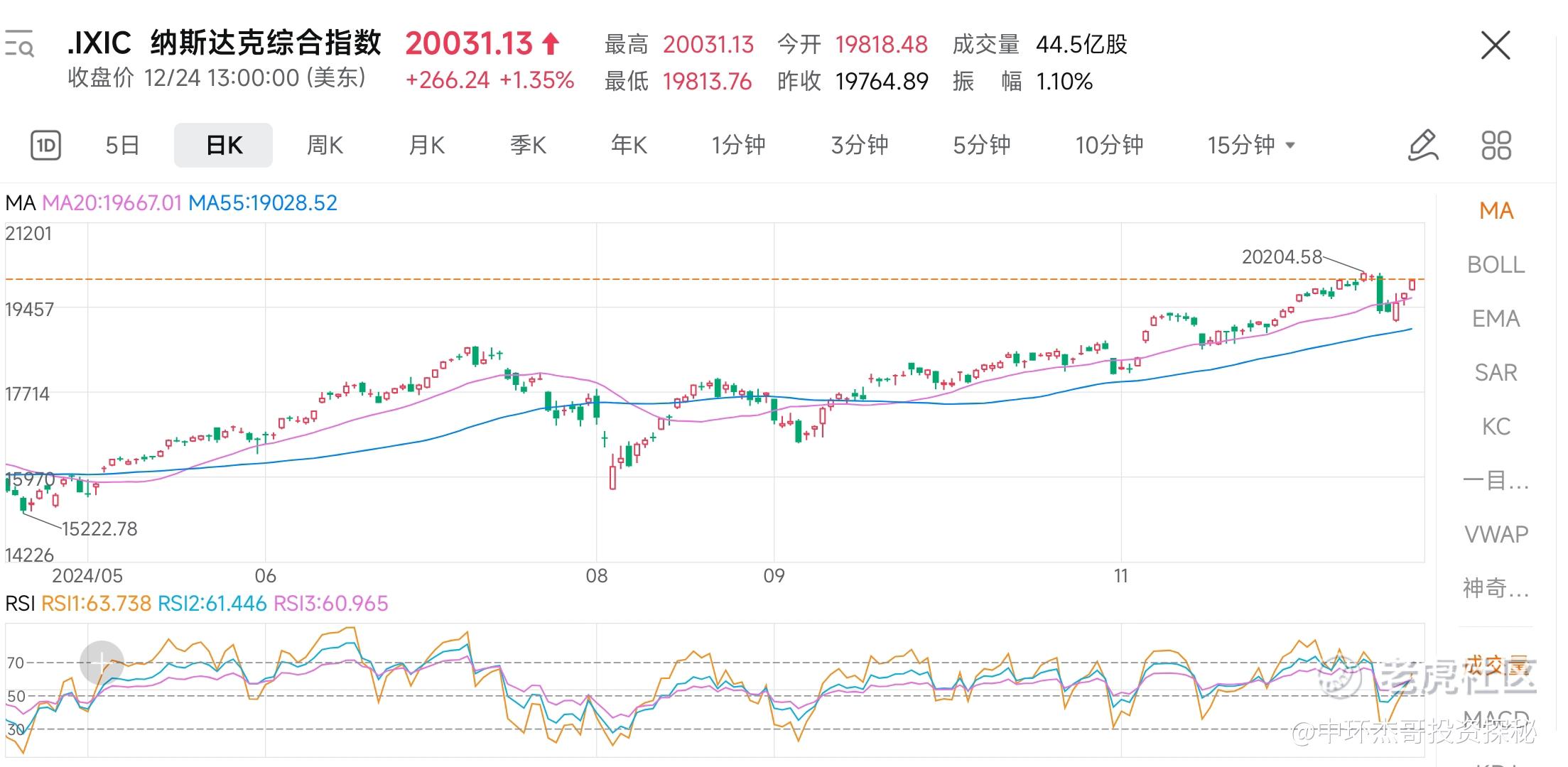Click the 20204.58 high point candlestick
The height and width of the screenshot is (767, 1568).
coord(1364,276)
